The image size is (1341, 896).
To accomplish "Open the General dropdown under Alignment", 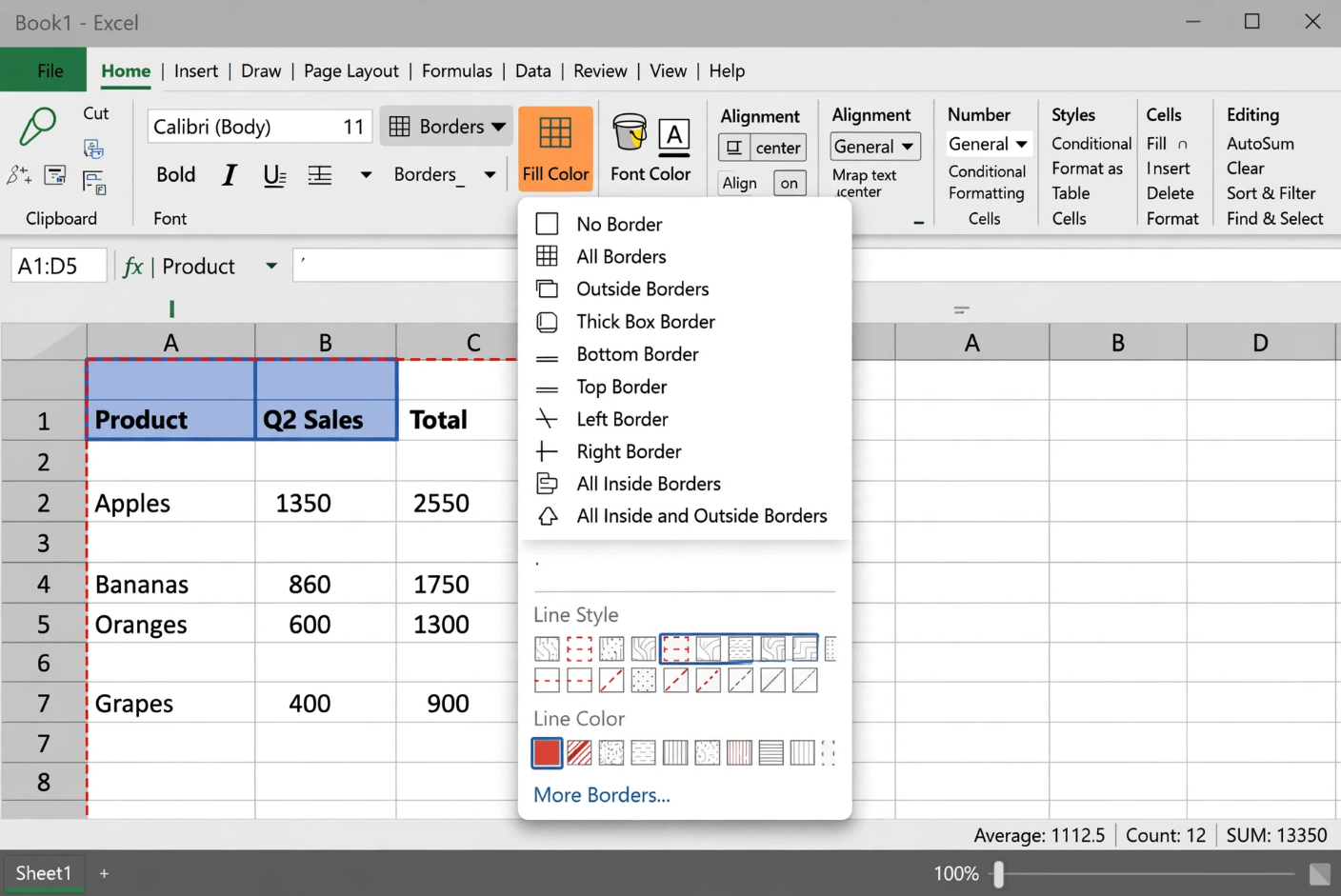I will coord(875,147).
